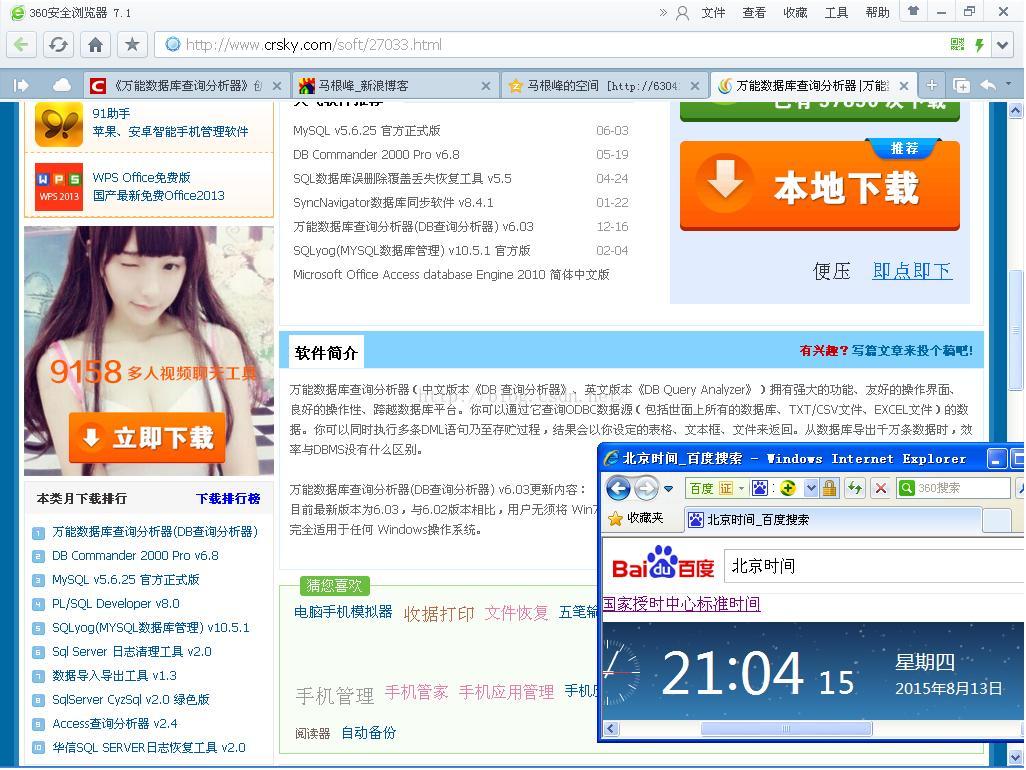Open the 收藏 menu

coord(795,12)
